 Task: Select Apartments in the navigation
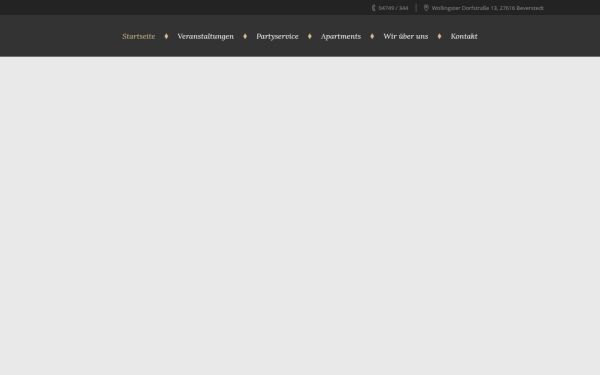[x=341, y=36]
